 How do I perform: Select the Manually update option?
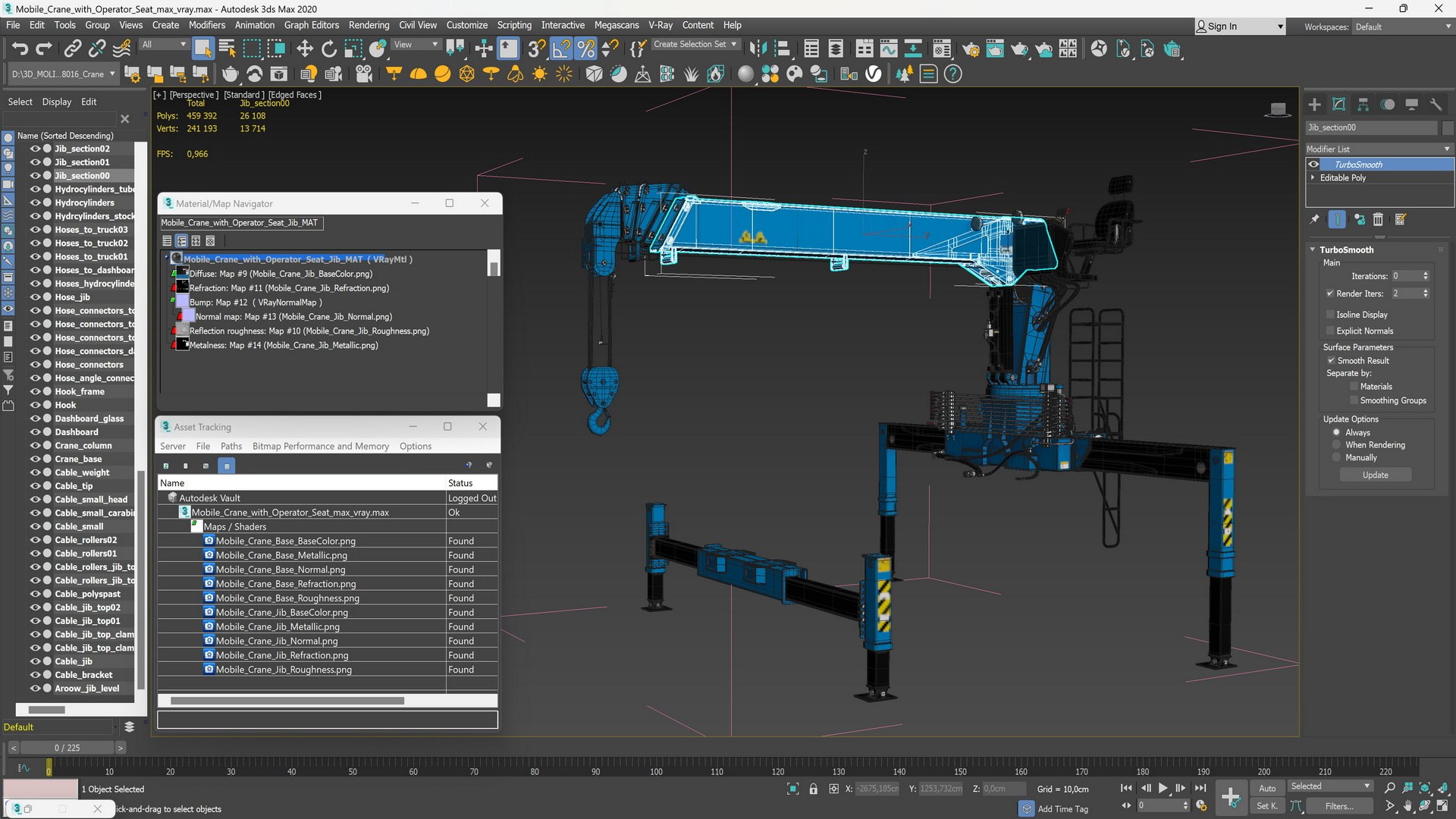pos(1336,457)
